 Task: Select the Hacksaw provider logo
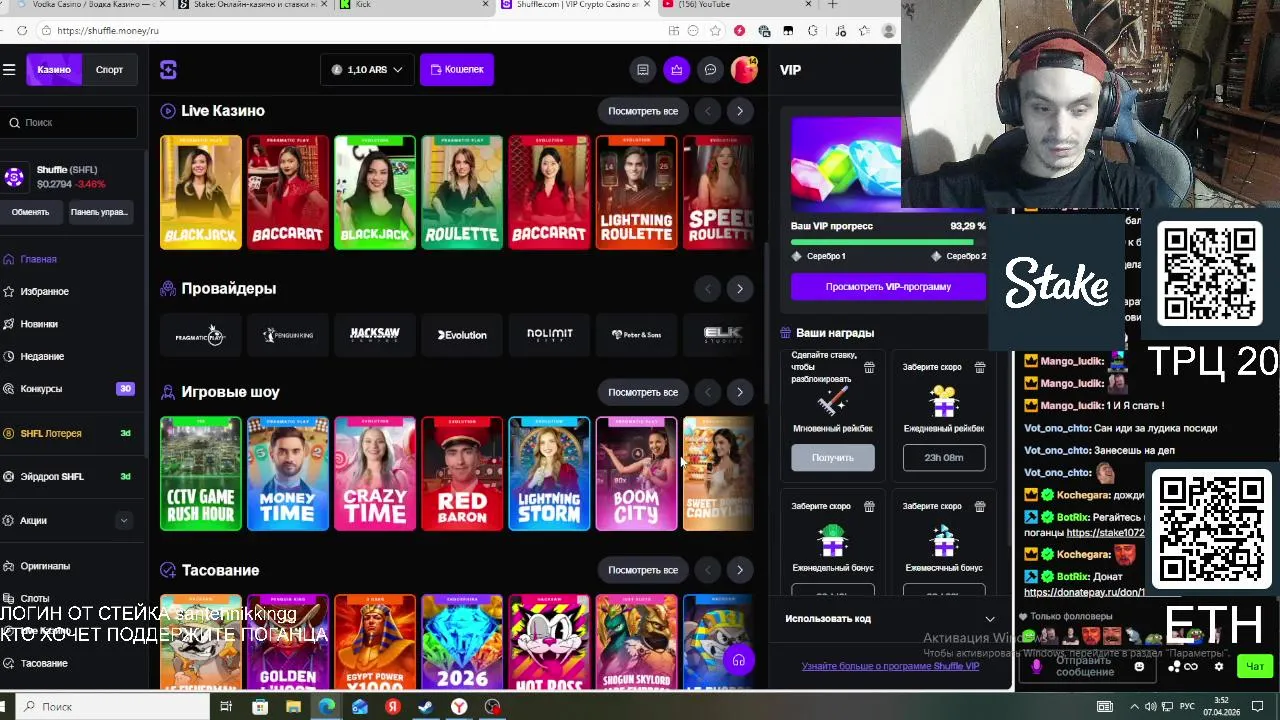[375, 335]
